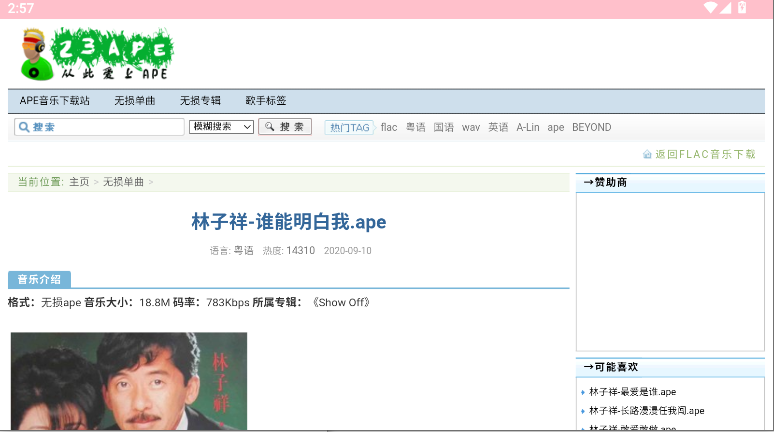Select the Wi-Fi status bar icon
Viewport: 774px width, 432px height.
[x=710, y=7]
